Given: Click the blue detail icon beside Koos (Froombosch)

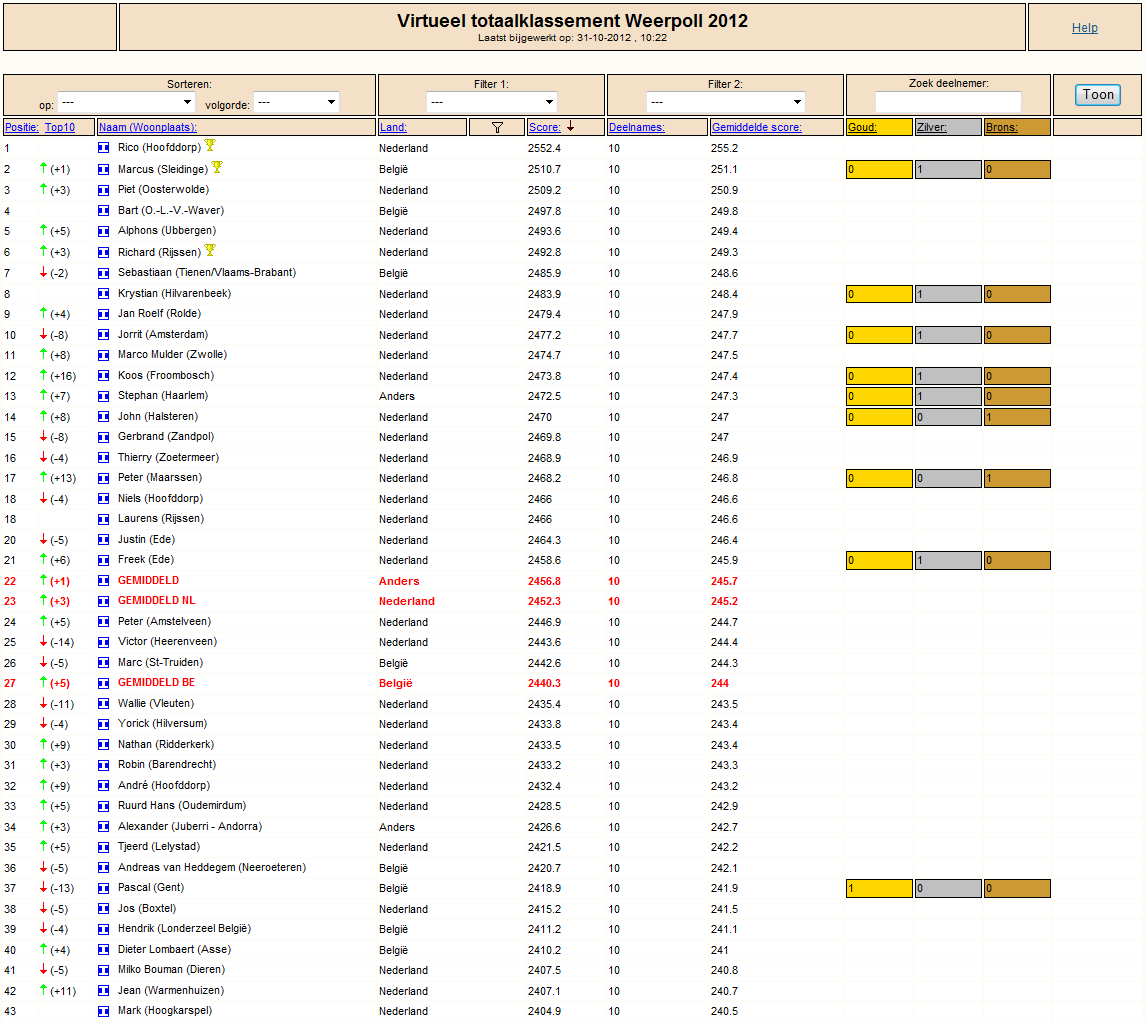Looking at the screenshot, I should 104,376.
